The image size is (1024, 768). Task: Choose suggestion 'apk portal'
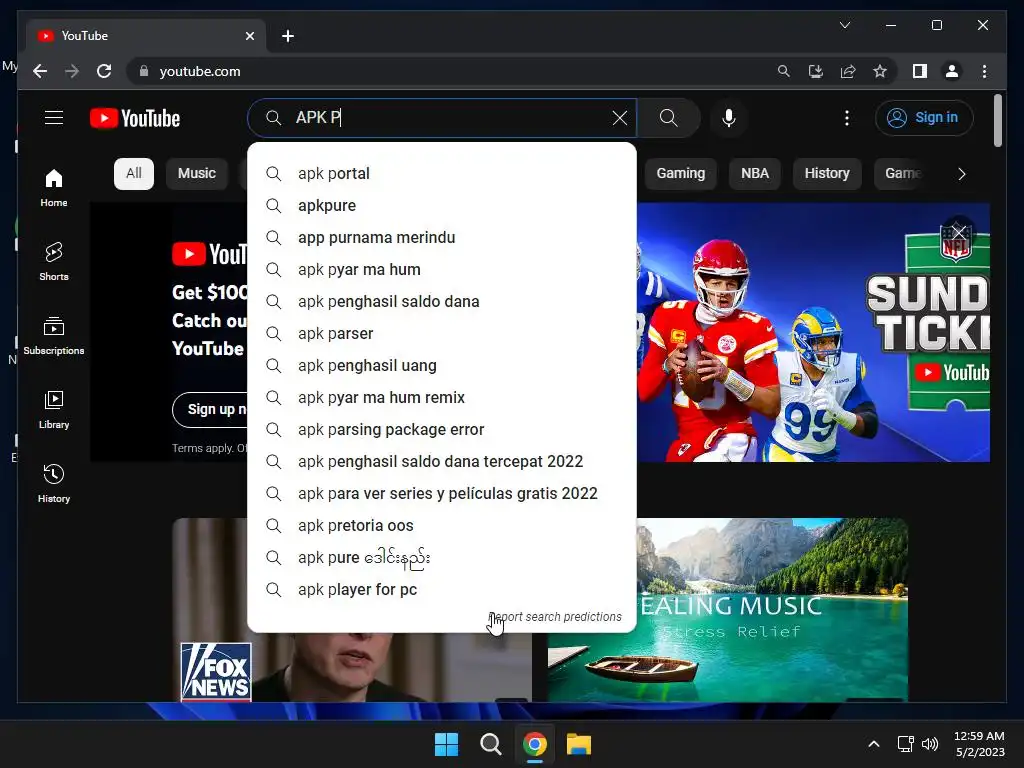pos(442,174)
